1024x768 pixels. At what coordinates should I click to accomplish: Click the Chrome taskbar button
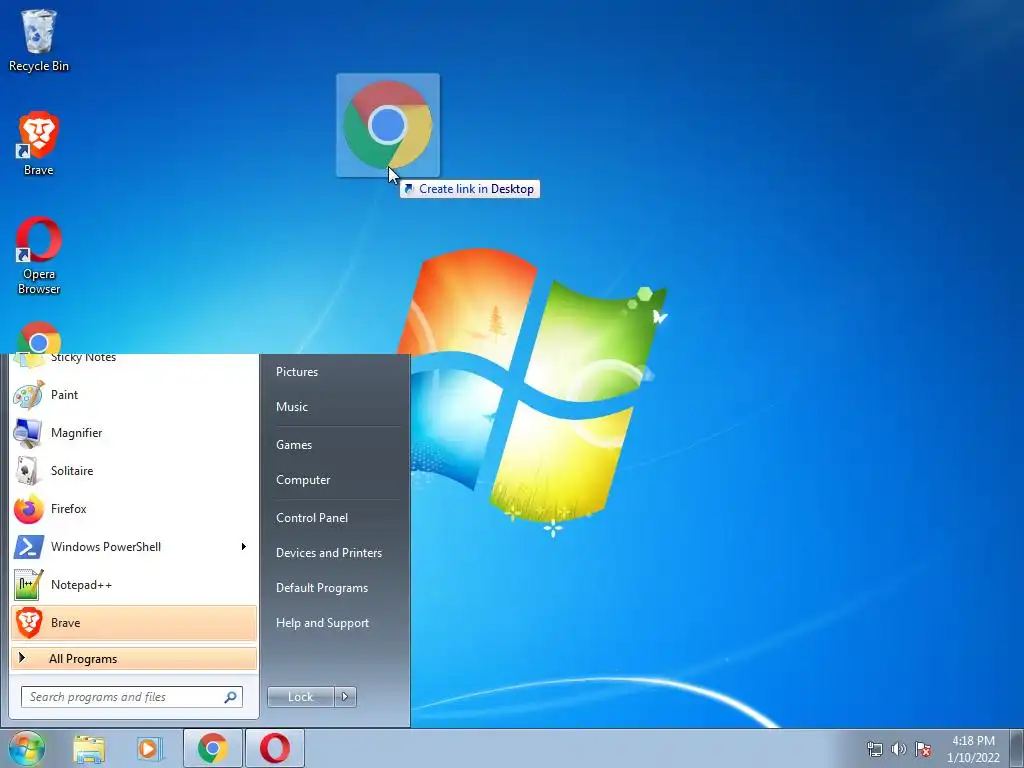click(213, 748)
